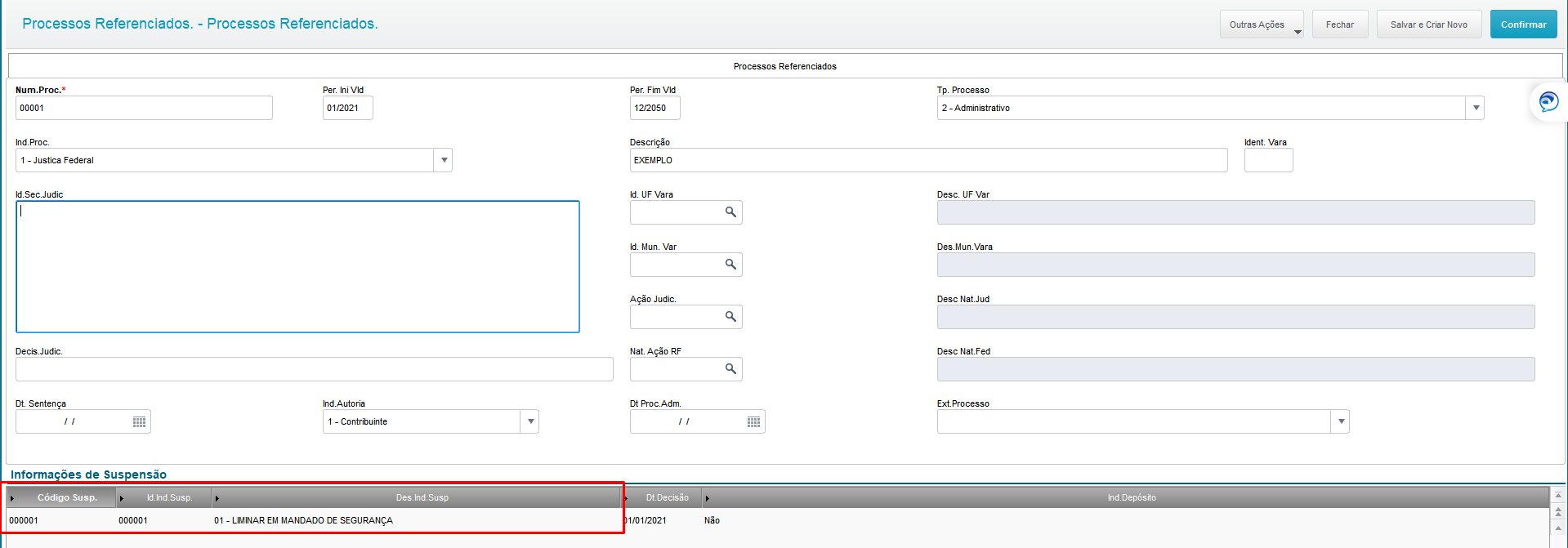1568x548 pixels.
Task: Sort by Ind.Depósito column header
Action: tap(1126, 497)
